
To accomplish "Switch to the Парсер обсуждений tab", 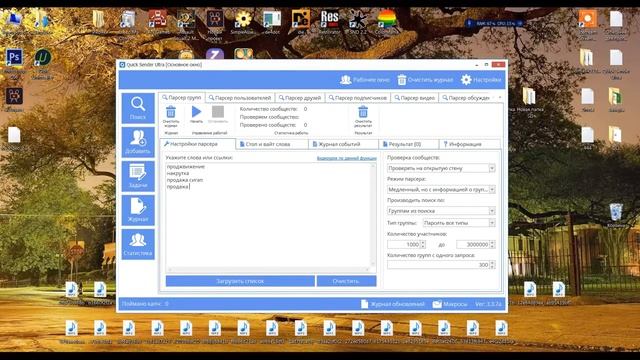I will click(466, 98).
